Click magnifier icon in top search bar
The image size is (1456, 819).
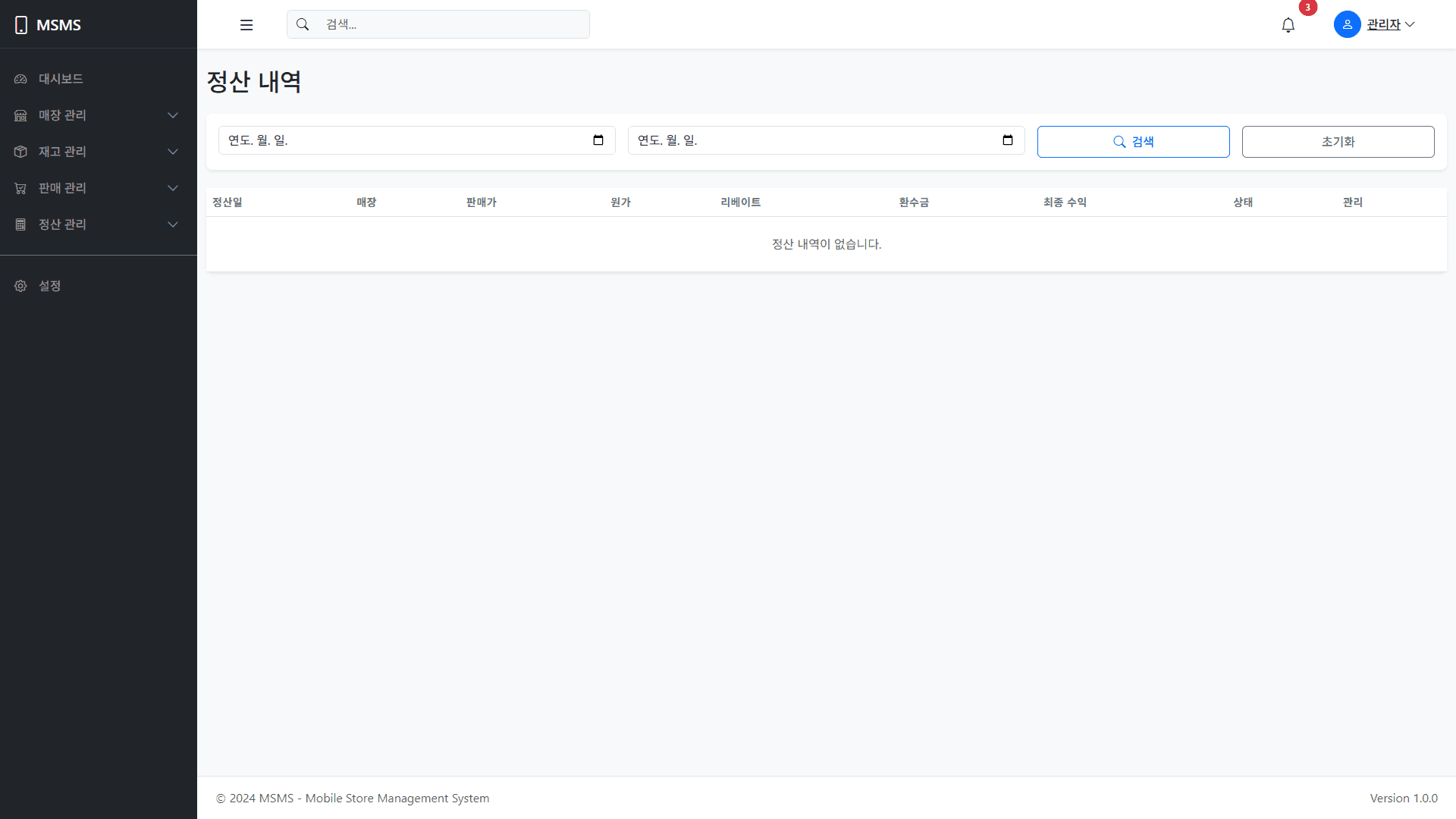[x=303, y=24]
